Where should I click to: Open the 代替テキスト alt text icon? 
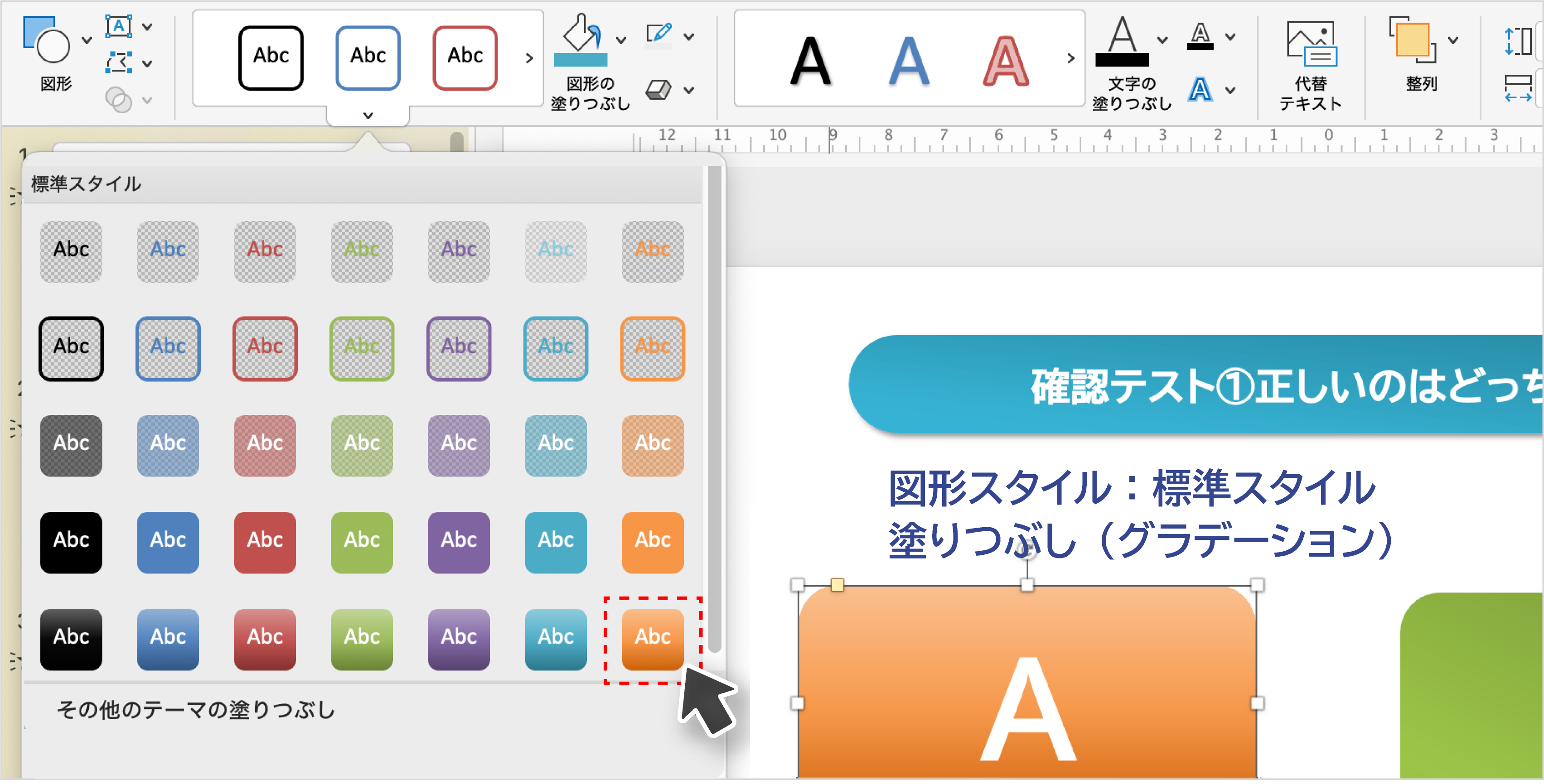[x=1311, y=43]
